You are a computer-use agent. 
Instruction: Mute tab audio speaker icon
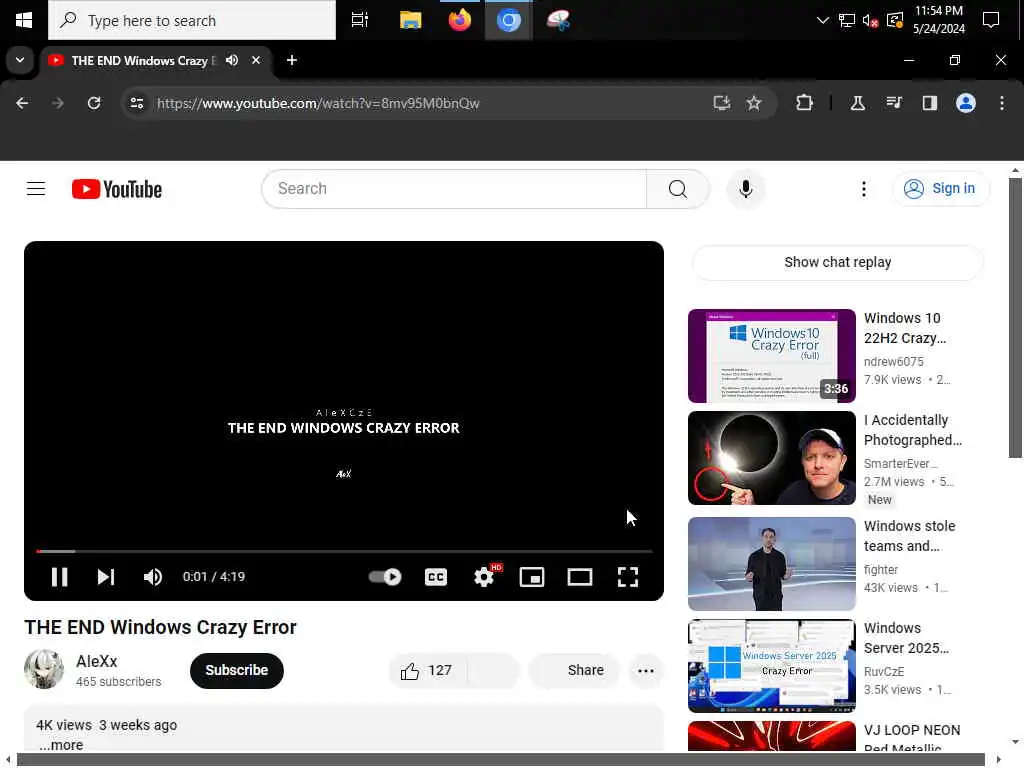(232, 60)
